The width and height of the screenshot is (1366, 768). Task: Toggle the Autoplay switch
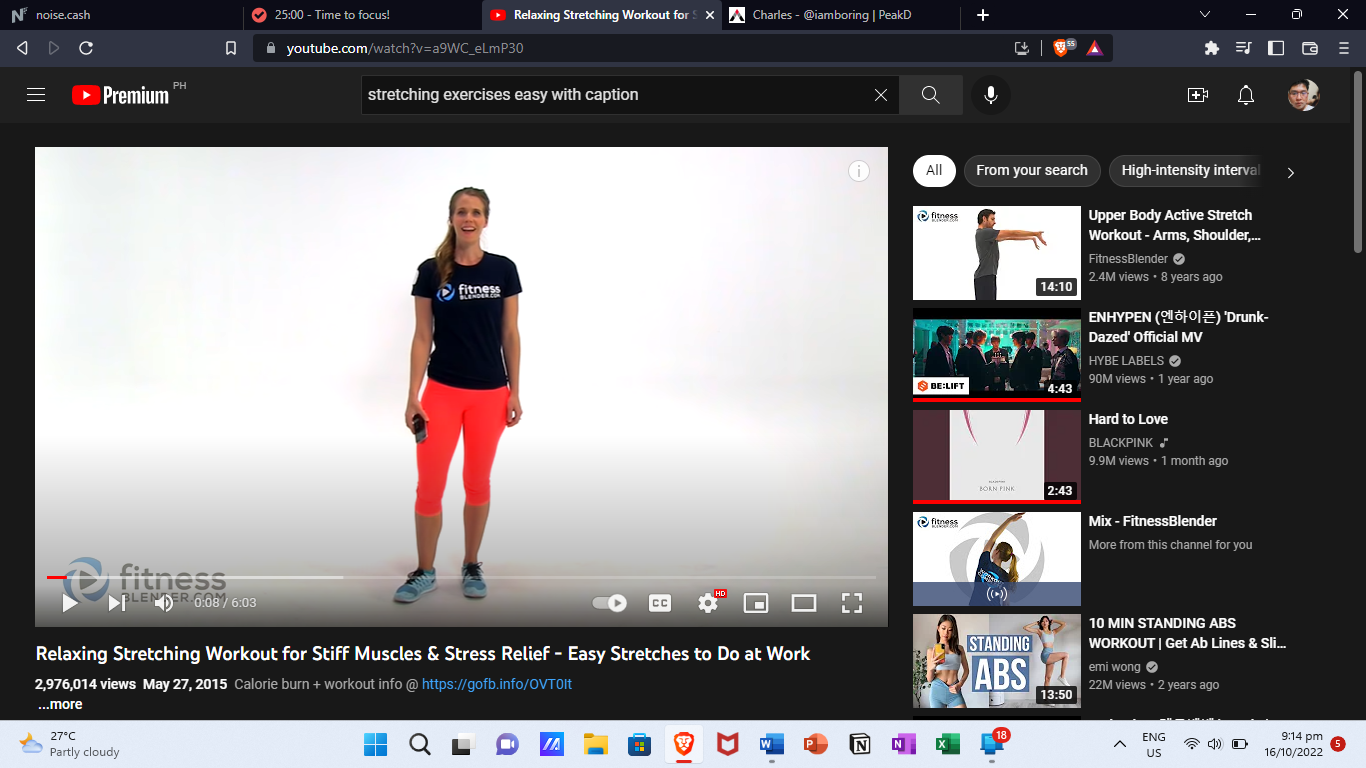tap(610, 603)
